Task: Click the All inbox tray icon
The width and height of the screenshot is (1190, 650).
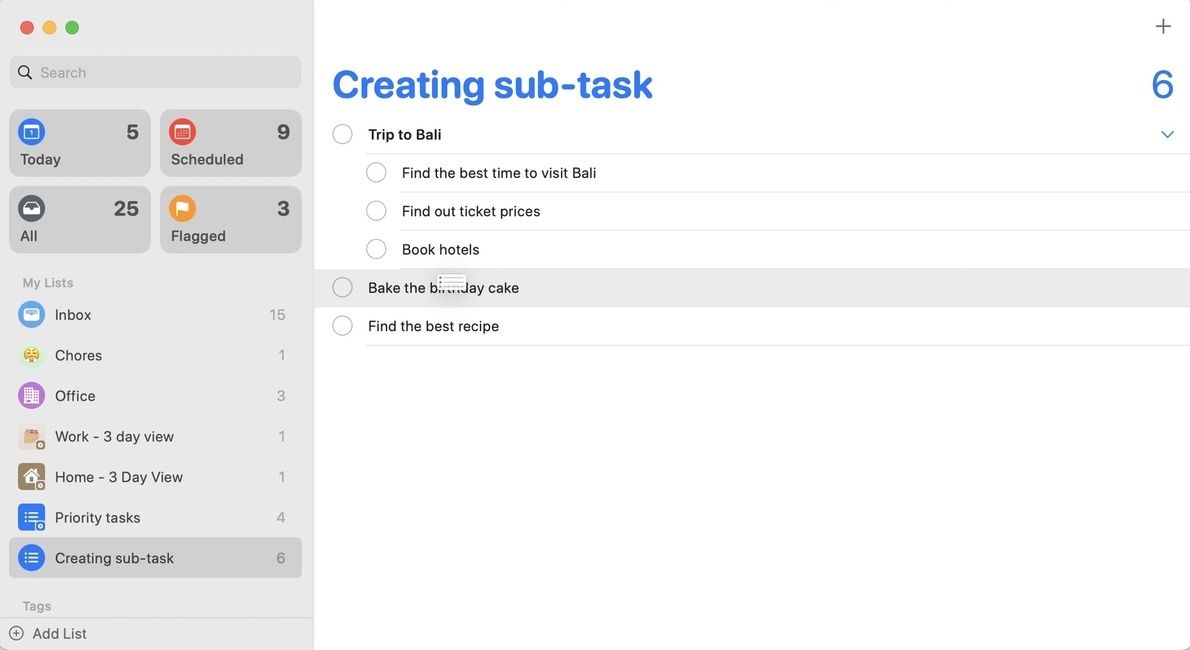Action: [31, 208]
